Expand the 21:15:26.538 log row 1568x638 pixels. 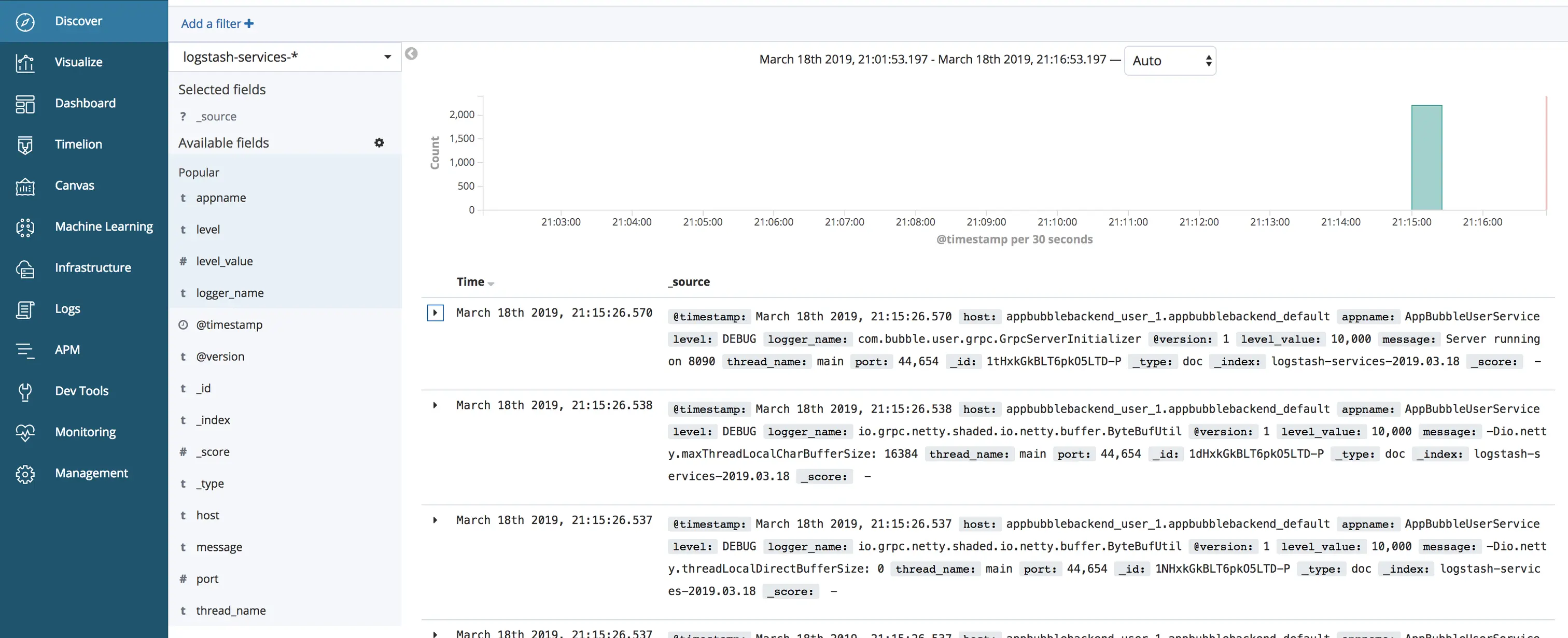click(435, 406)
